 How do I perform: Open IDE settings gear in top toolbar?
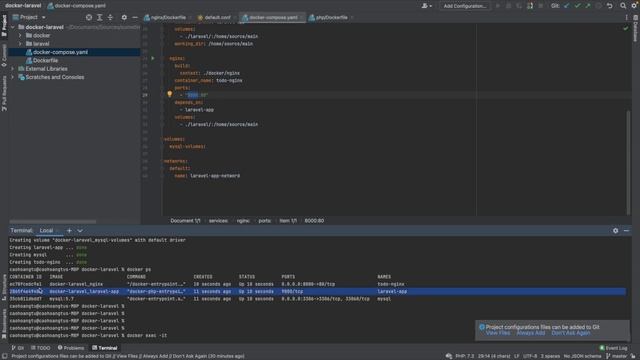pyautogui.click(x=635, y=6)
